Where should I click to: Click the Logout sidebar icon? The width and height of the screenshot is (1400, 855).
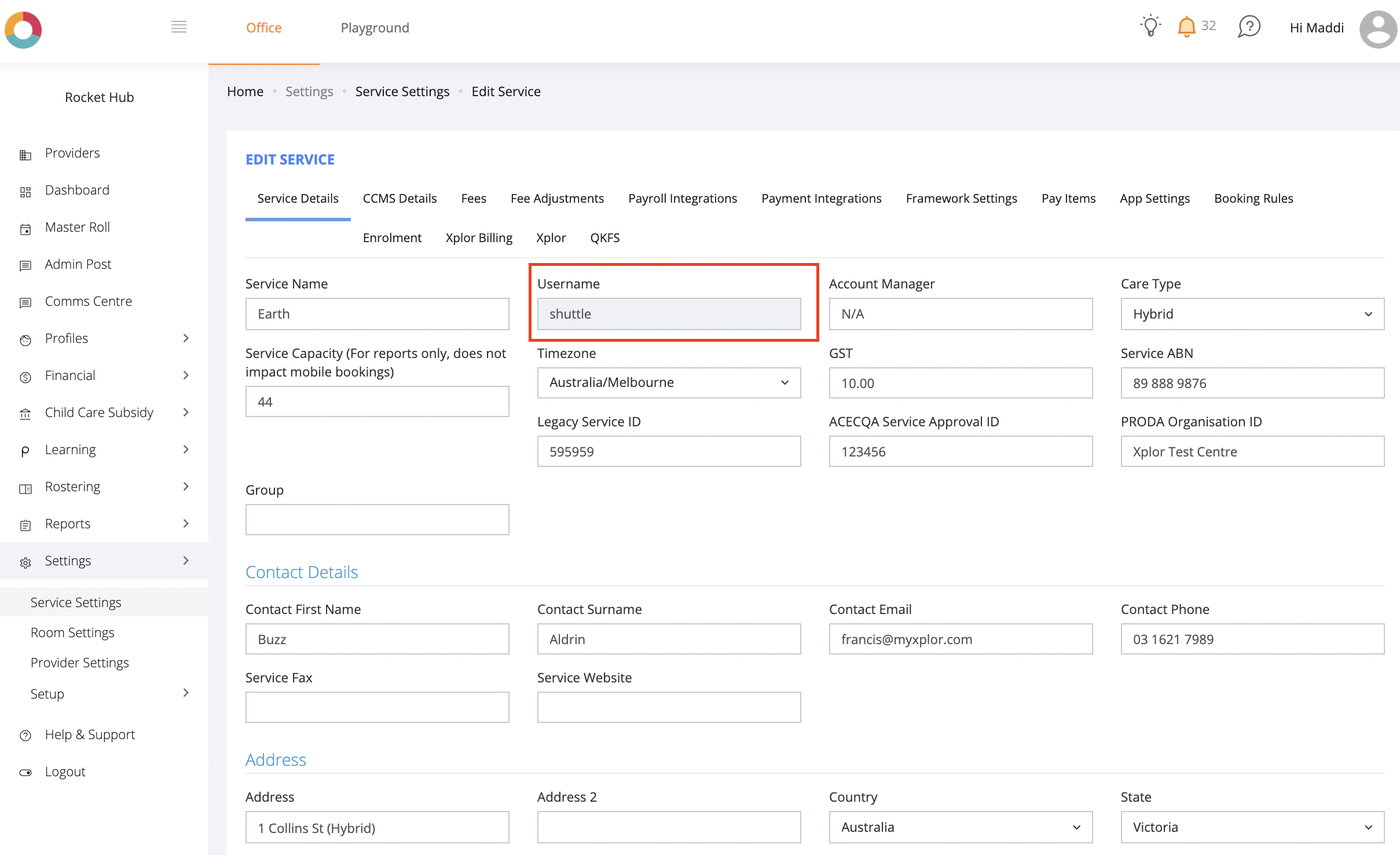click(25, 773)
